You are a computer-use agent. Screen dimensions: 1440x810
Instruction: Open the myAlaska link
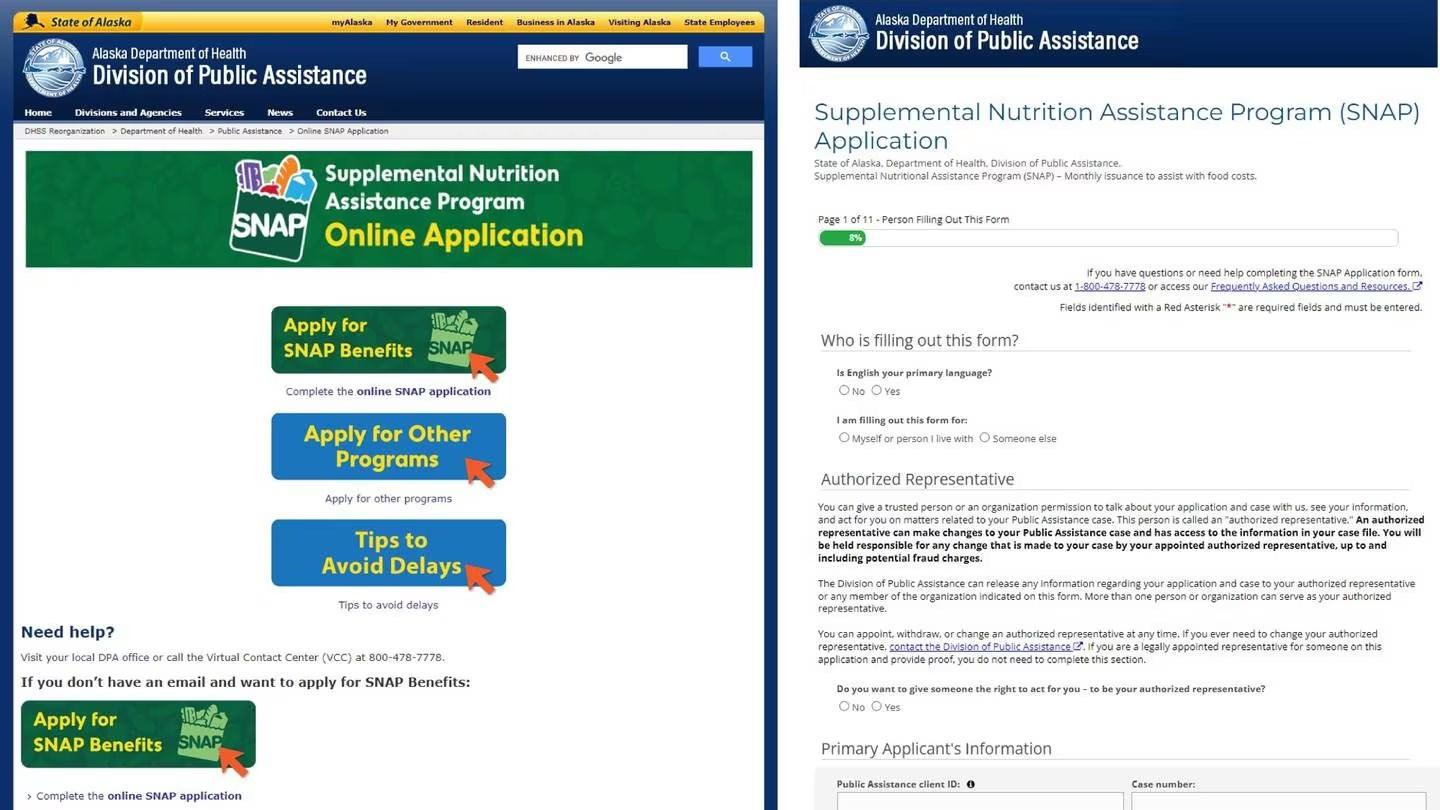click(x=352, y=22)
